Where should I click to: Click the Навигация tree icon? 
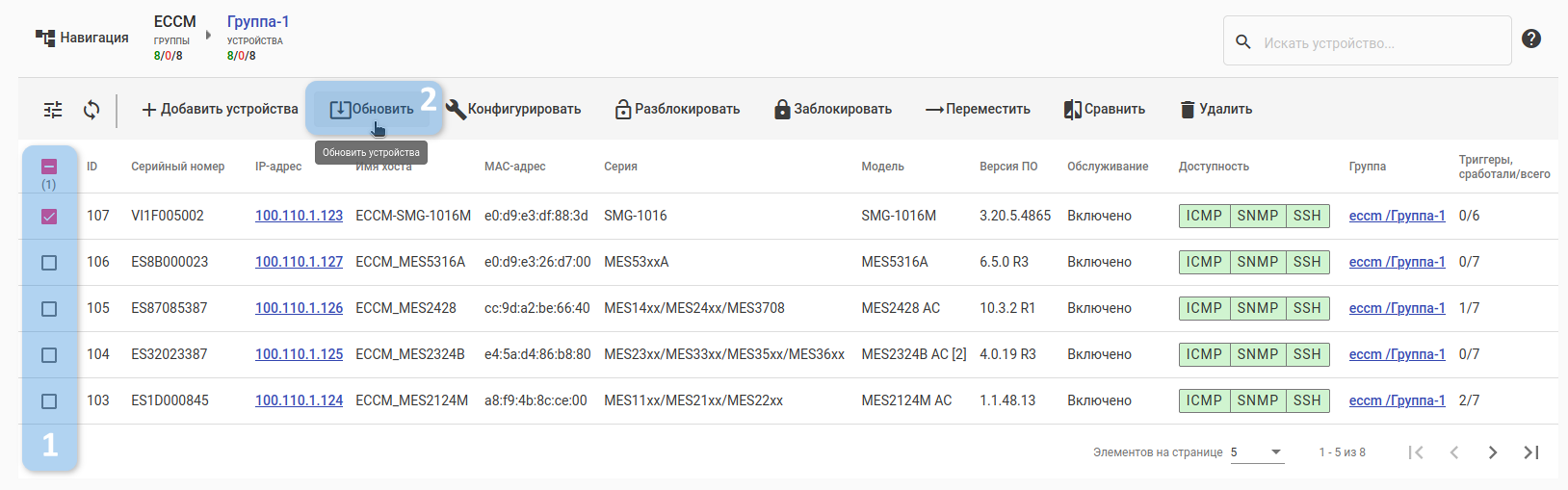coord(45,38)
